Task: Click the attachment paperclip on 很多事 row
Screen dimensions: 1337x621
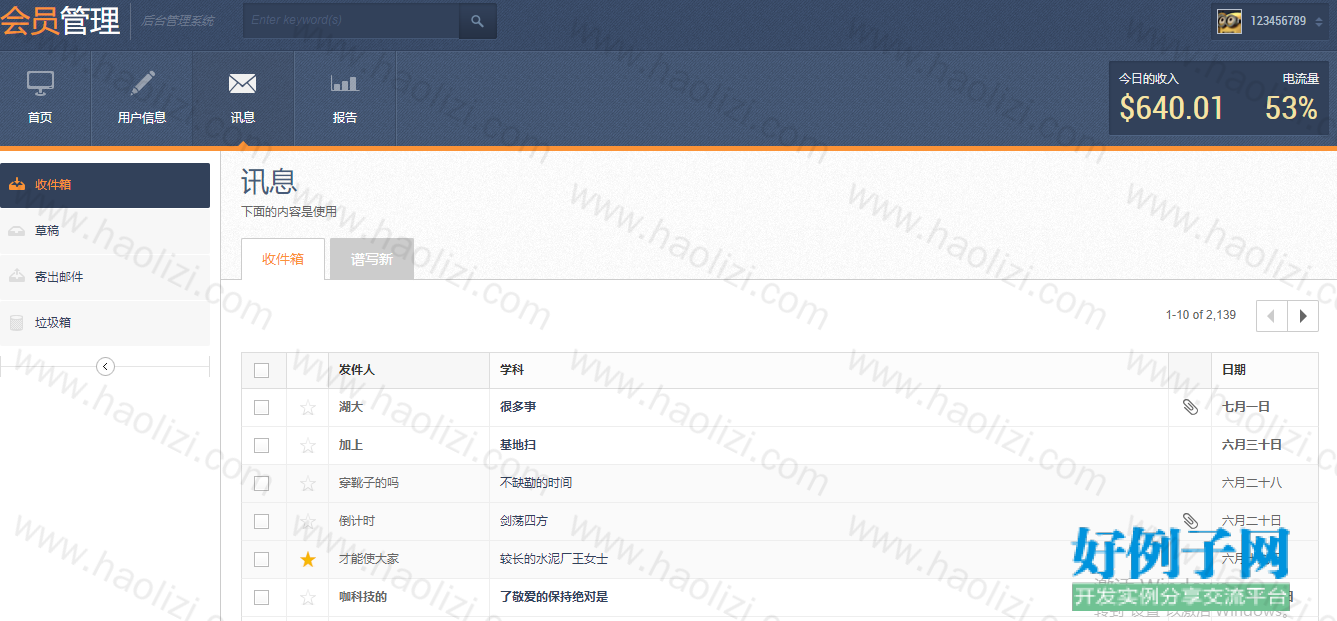Action: pos(1190,407)
